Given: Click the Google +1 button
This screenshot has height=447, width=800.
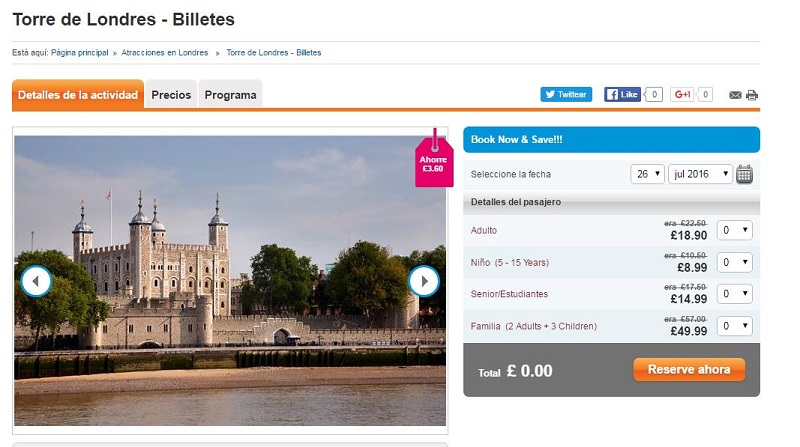Looking at the screenshot, I should click(x=682, y=94).
